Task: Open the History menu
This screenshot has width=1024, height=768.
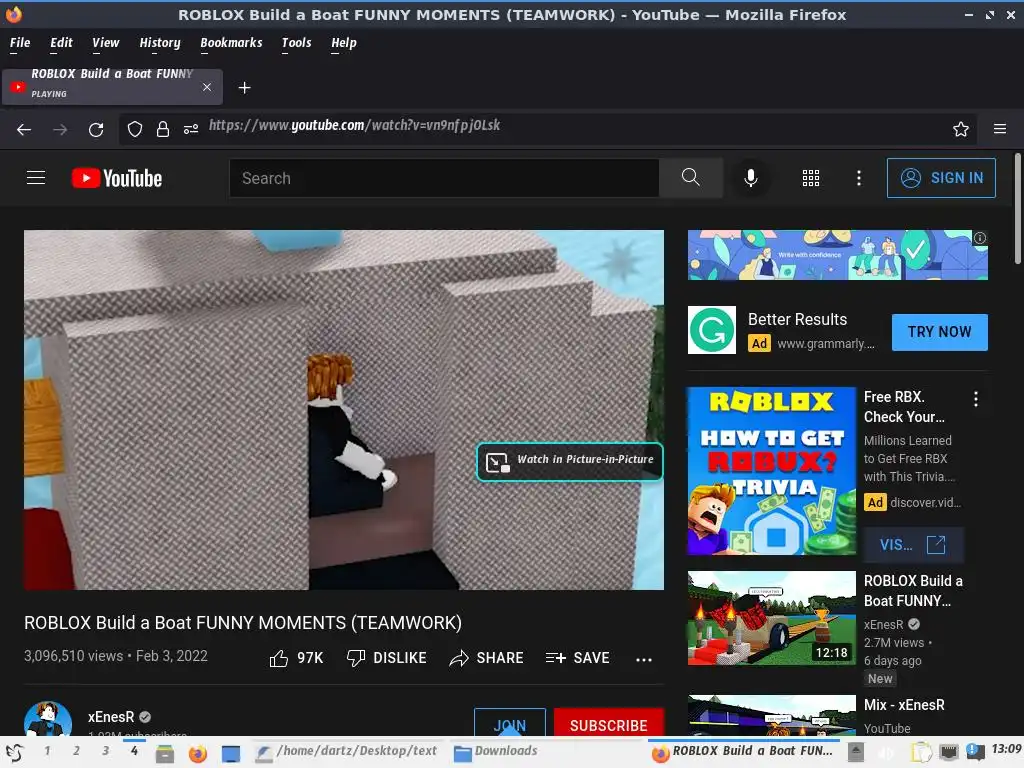Action: (159, 43)
